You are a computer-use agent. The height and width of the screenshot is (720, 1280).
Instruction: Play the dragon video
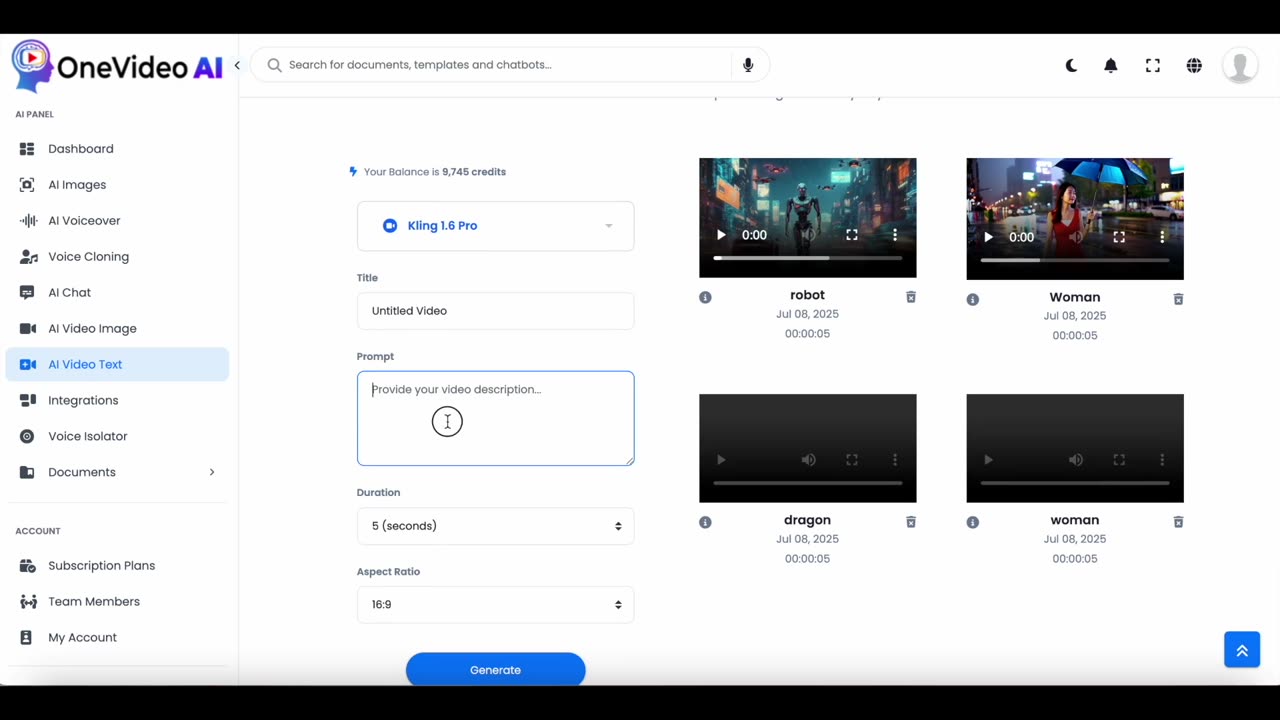[720, 460]
